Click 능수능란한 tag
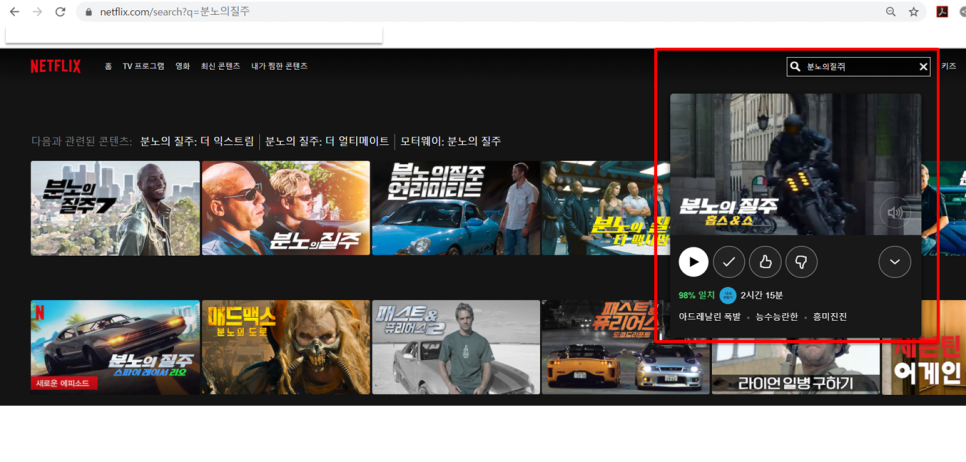This screenshot has width=966, height=462. coord(776,317)
